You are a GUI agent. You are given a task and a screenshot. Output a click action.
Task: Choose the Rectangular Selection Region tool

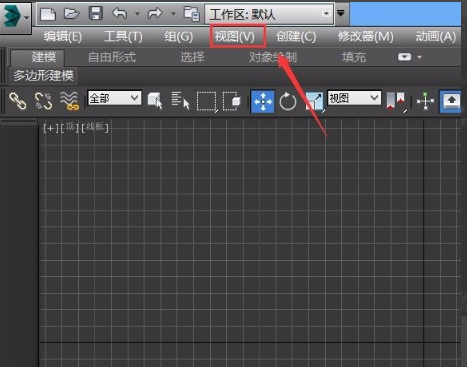pyautogui.click(x=207, y=101)
